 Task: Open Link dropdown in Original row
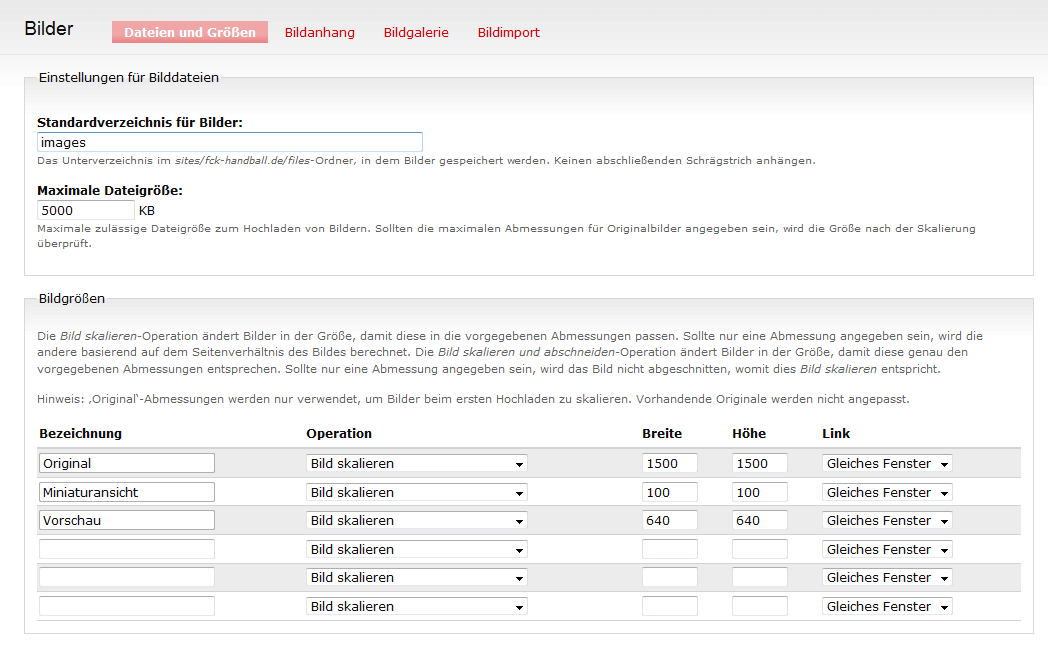[887, 464]
